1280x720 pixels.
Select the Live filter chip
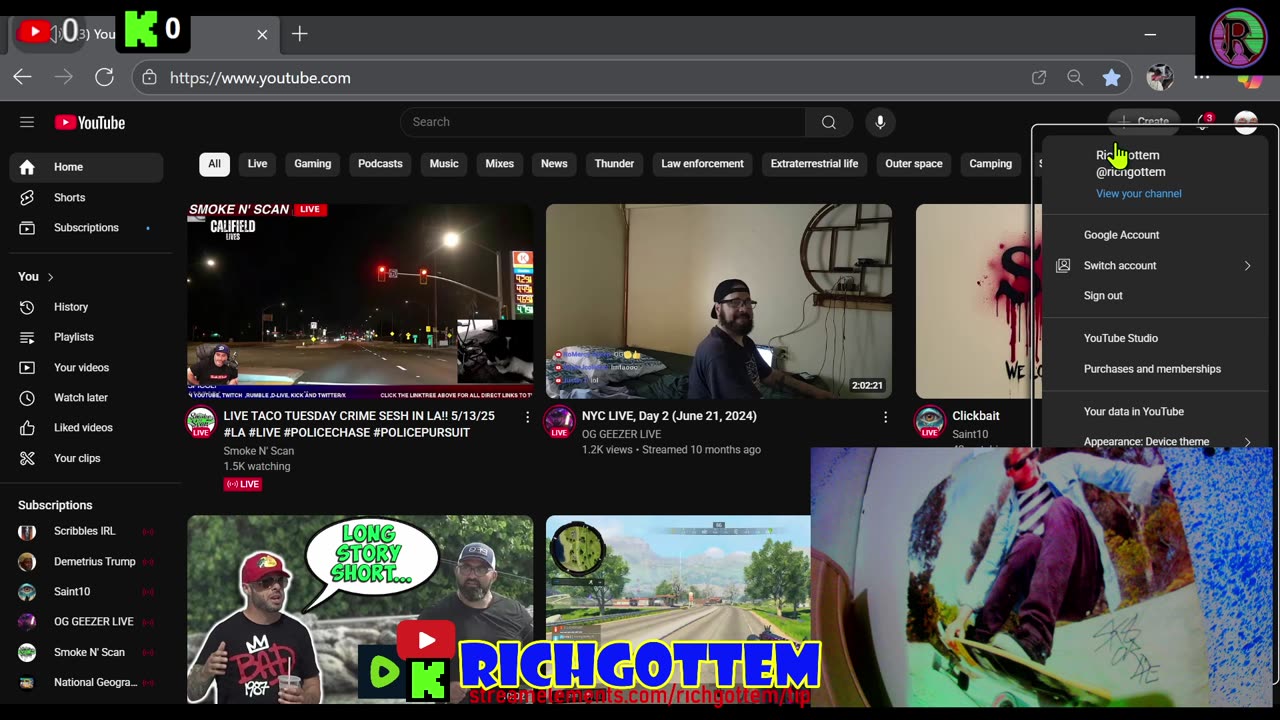click(257, 164)
